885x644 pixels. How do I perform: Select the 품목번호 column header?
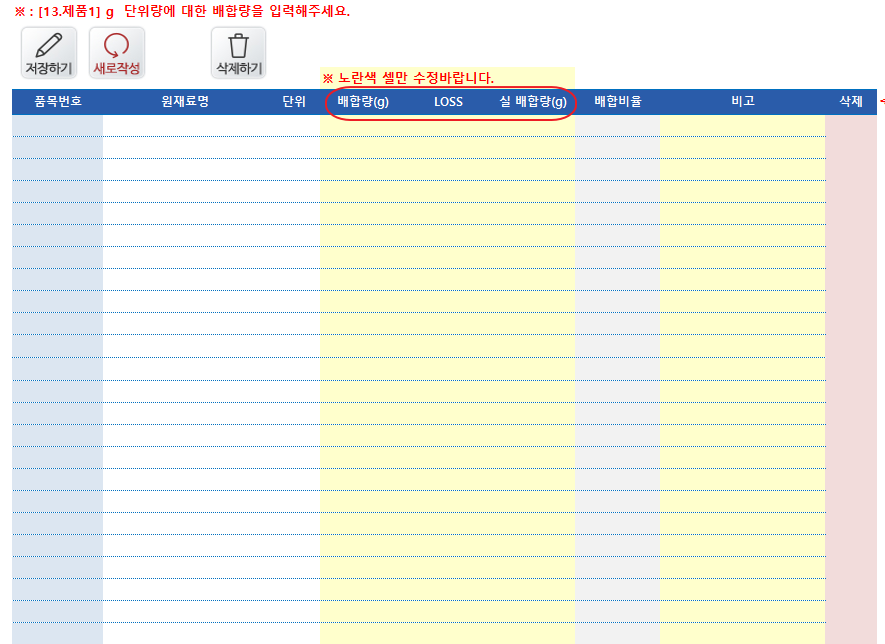(58, 102)
